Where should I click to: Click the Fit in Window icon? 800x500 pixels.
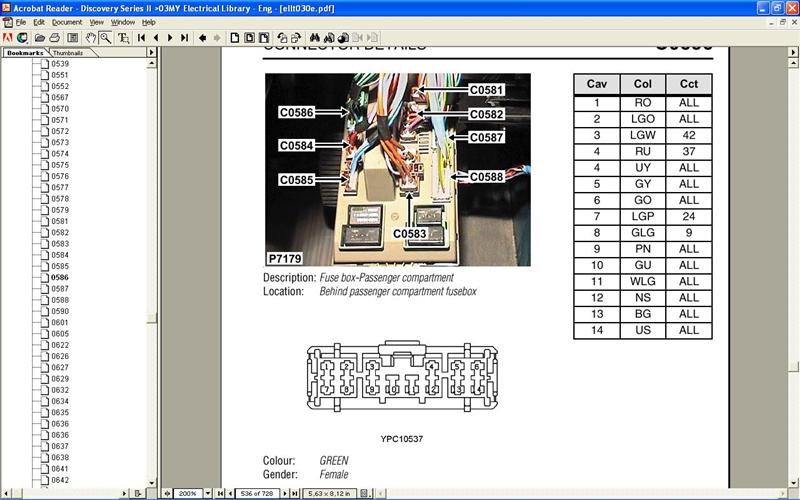249,38
